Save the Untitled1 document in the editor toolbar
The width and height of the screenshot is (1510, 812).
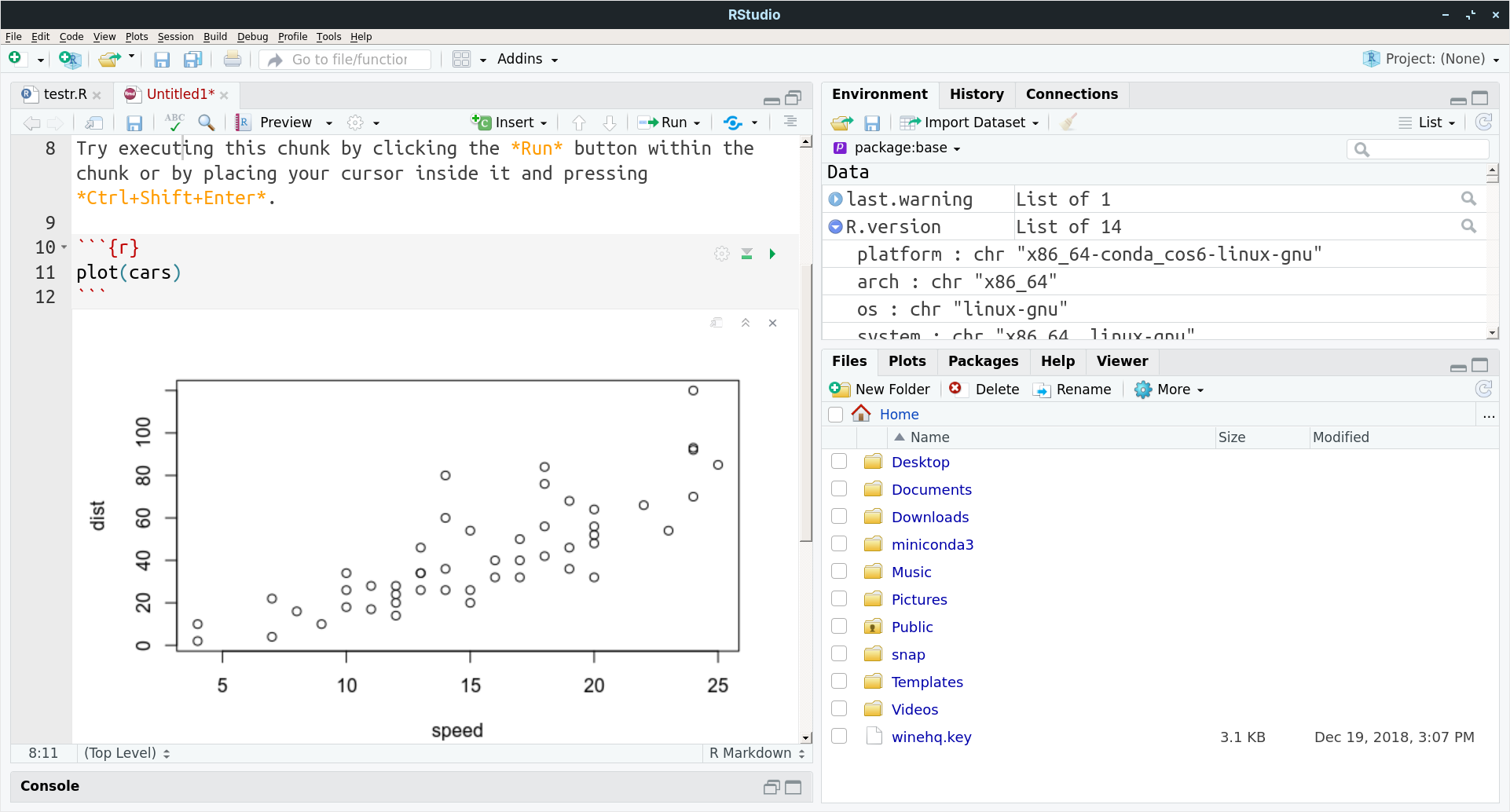point(134,123)
